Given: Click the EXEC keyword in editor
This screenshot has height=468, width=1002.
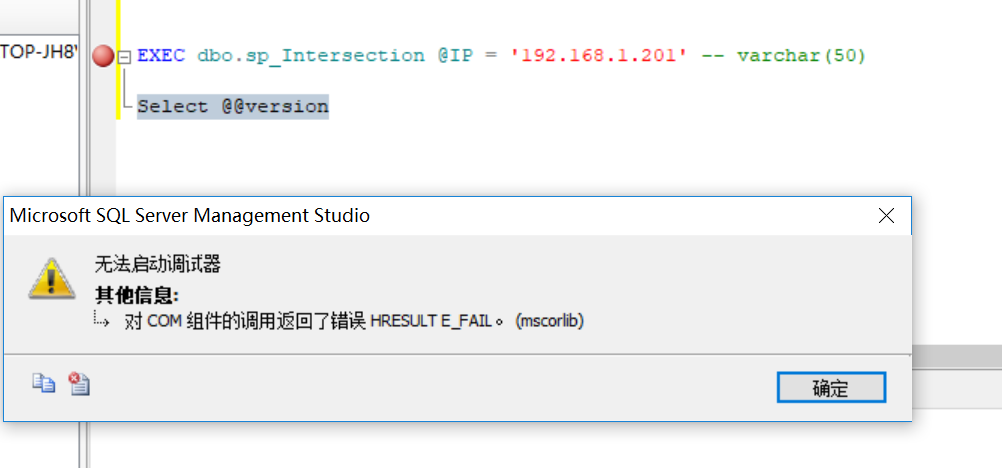Looking at the screenshot, I should 161,56.
